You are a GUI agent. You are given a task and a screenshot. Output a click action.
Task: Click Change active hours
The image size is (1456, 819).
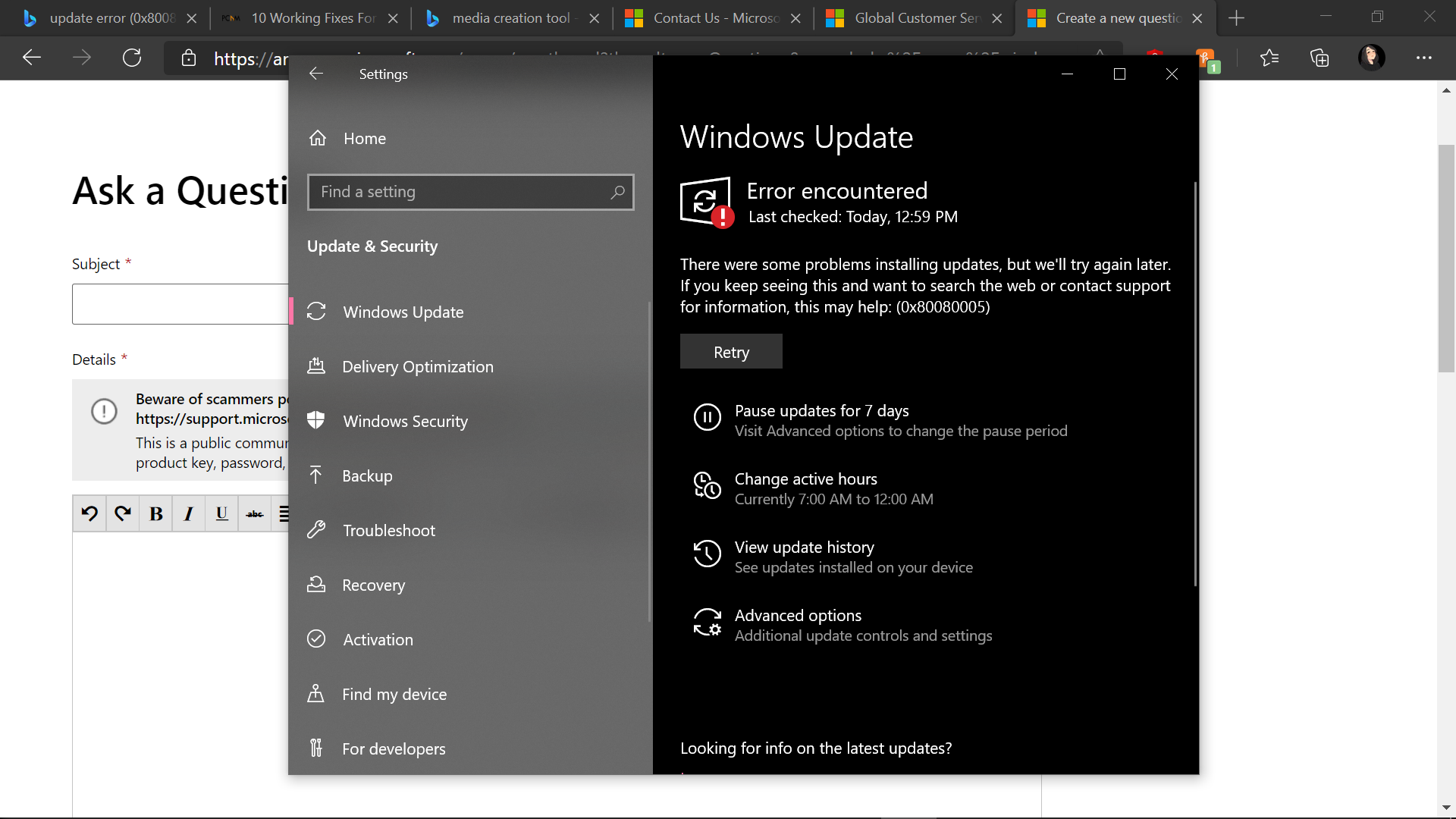pyautogui.click(x=805, y=479)
